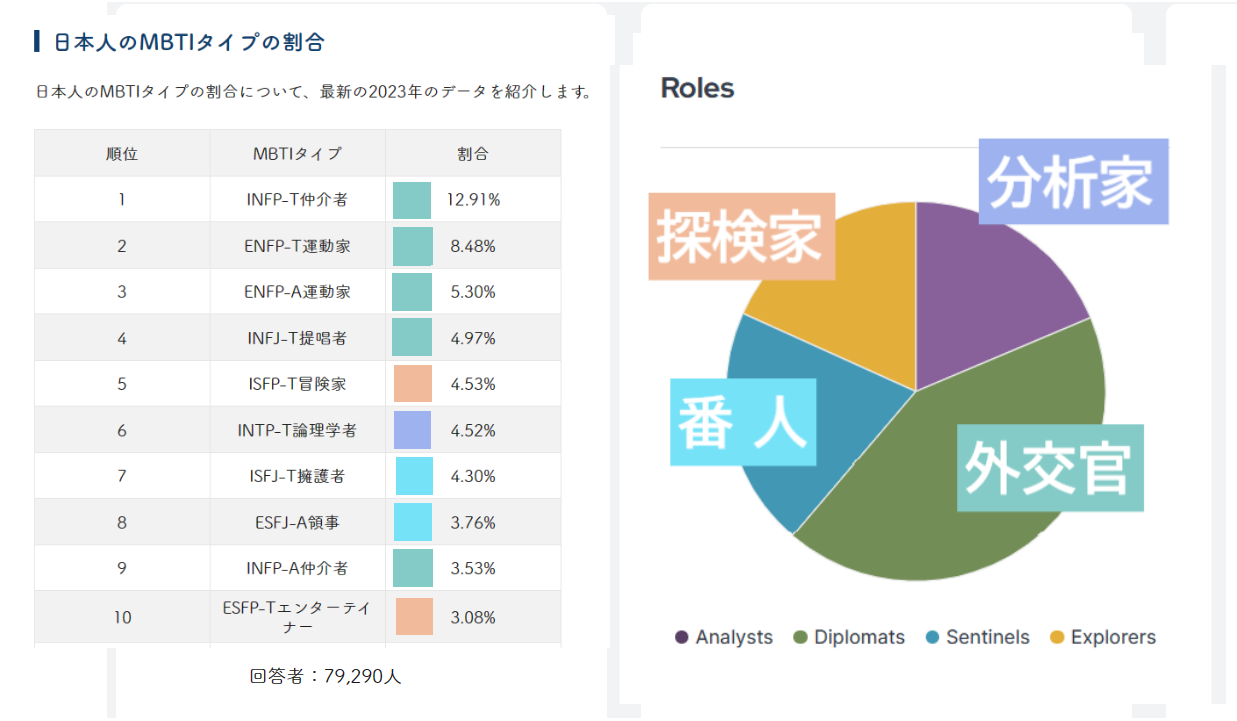Click the 探検家 label box
Image resolution: width=1237 pixels, height=721 pixels.
click(x=741, y=236)
